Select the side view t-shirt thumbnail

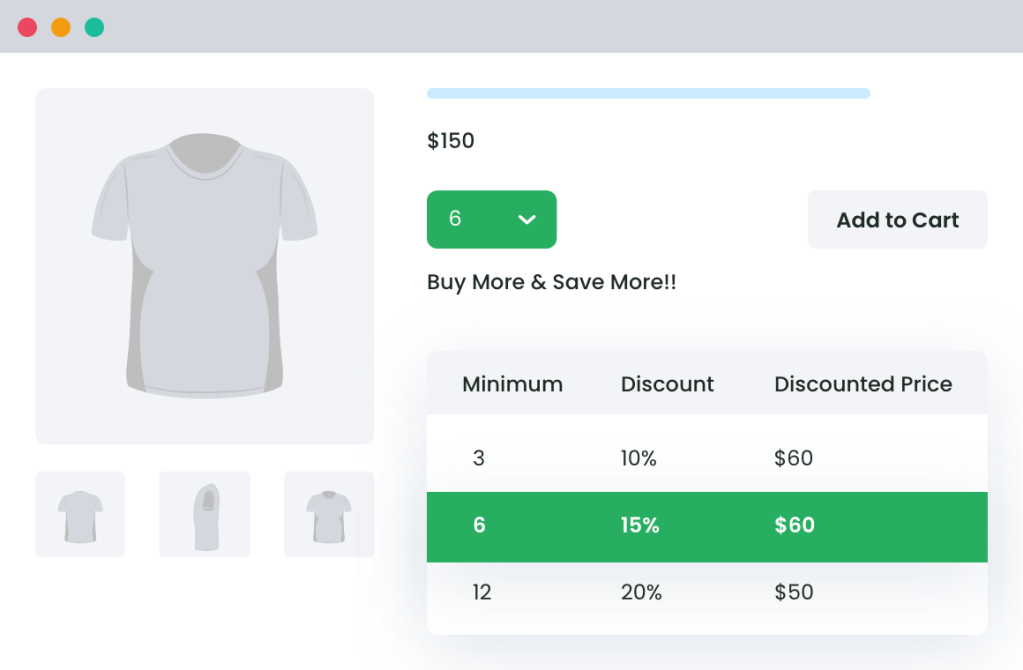point(204,514)
